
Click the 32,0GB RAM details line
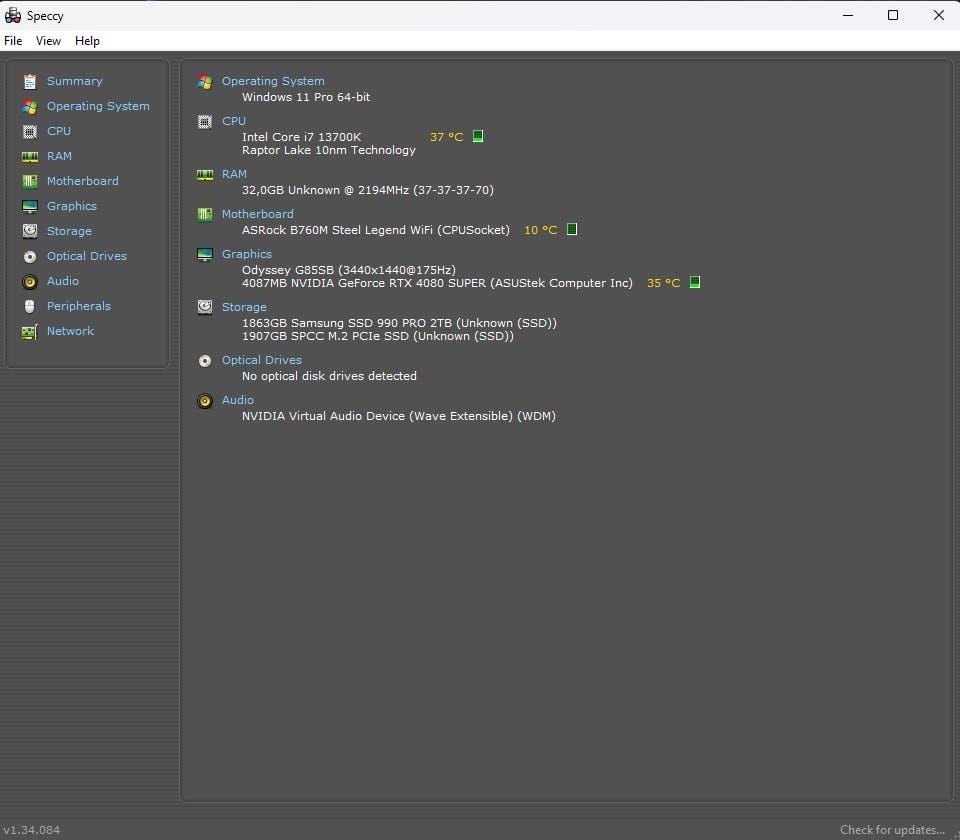(x=367, y=190)
